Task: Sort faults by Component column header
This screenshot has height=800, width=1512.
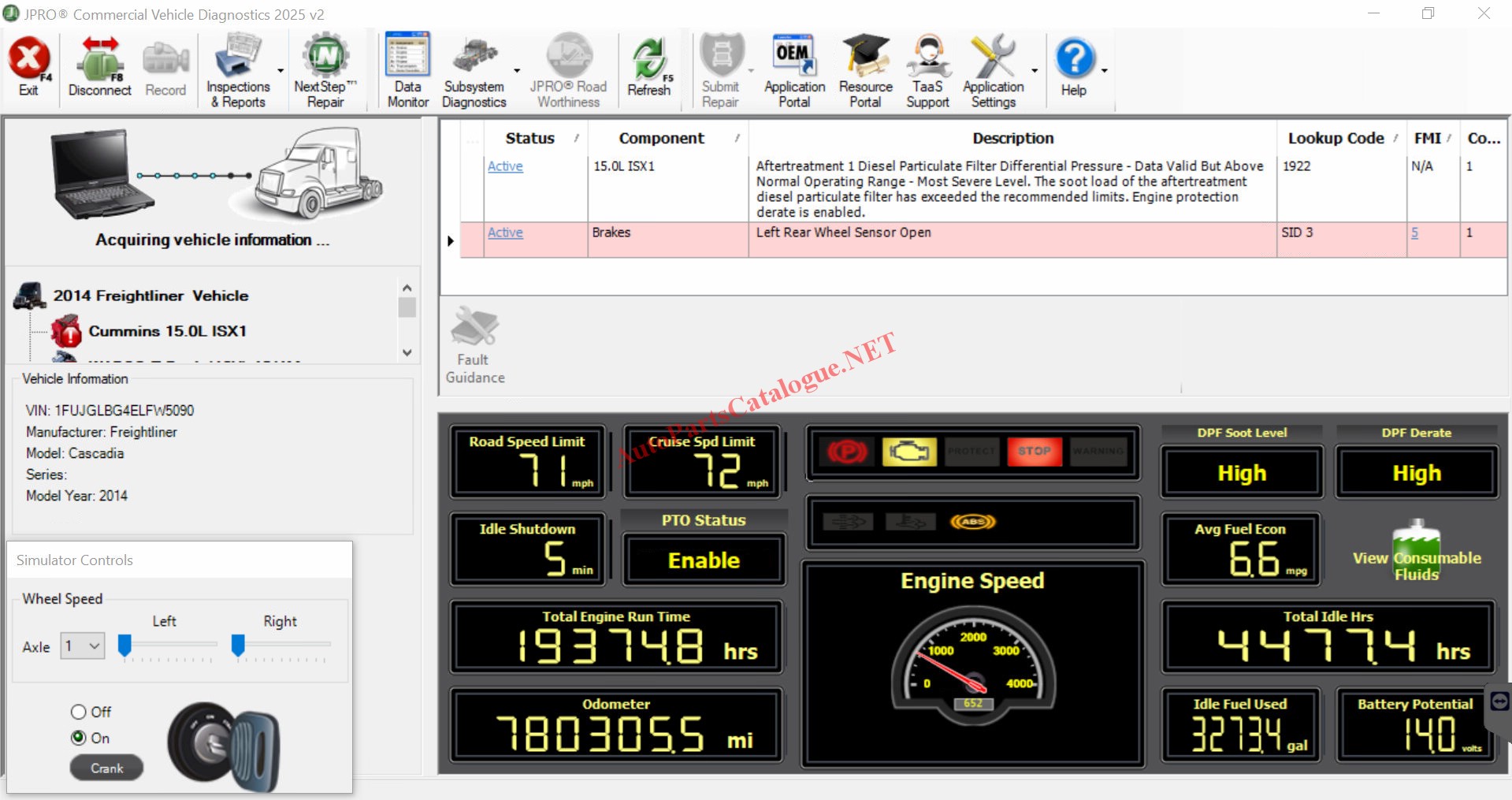Action: pyautogui.click(x=662, y=139)
